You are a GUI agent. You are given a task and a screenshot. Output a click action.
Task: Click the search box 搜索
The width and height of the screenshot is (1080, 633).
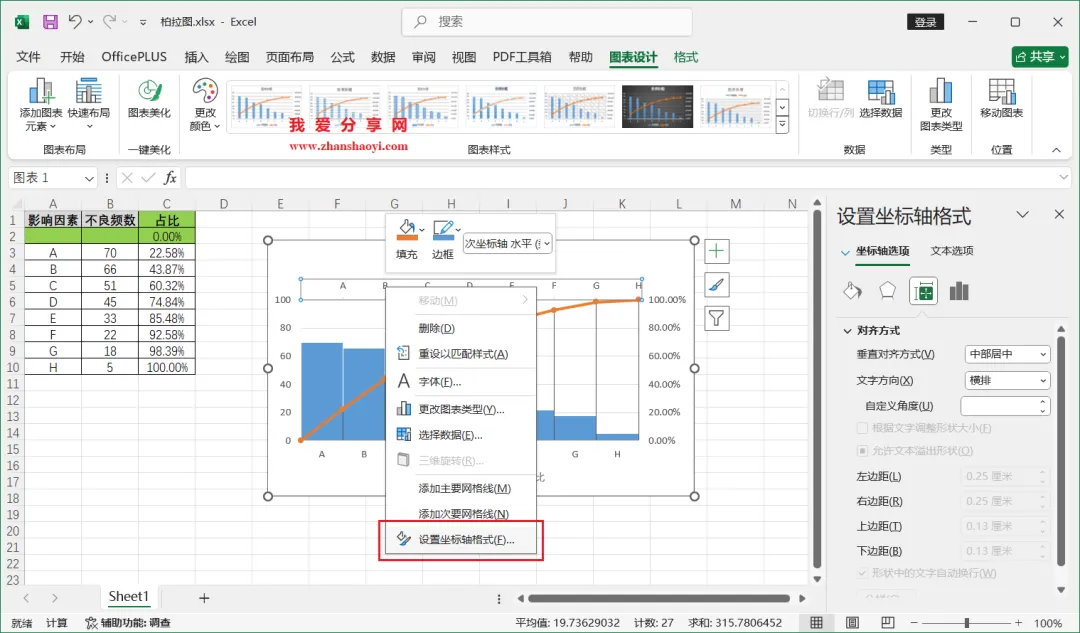click(x=547, y=22)
